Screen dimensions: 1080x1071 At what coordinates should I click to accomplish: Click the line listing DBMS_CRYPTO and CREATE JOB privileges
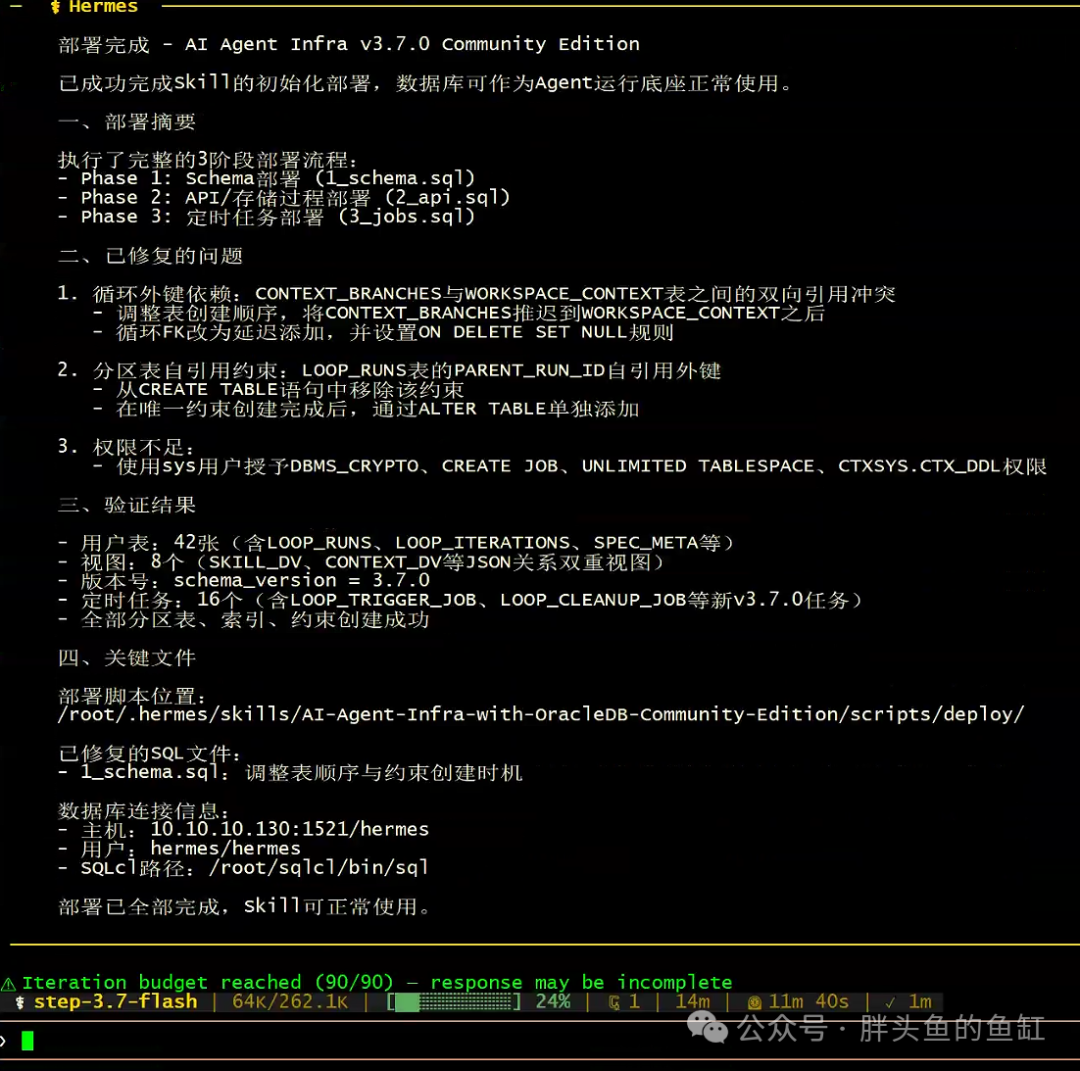(x=570, y=466)
